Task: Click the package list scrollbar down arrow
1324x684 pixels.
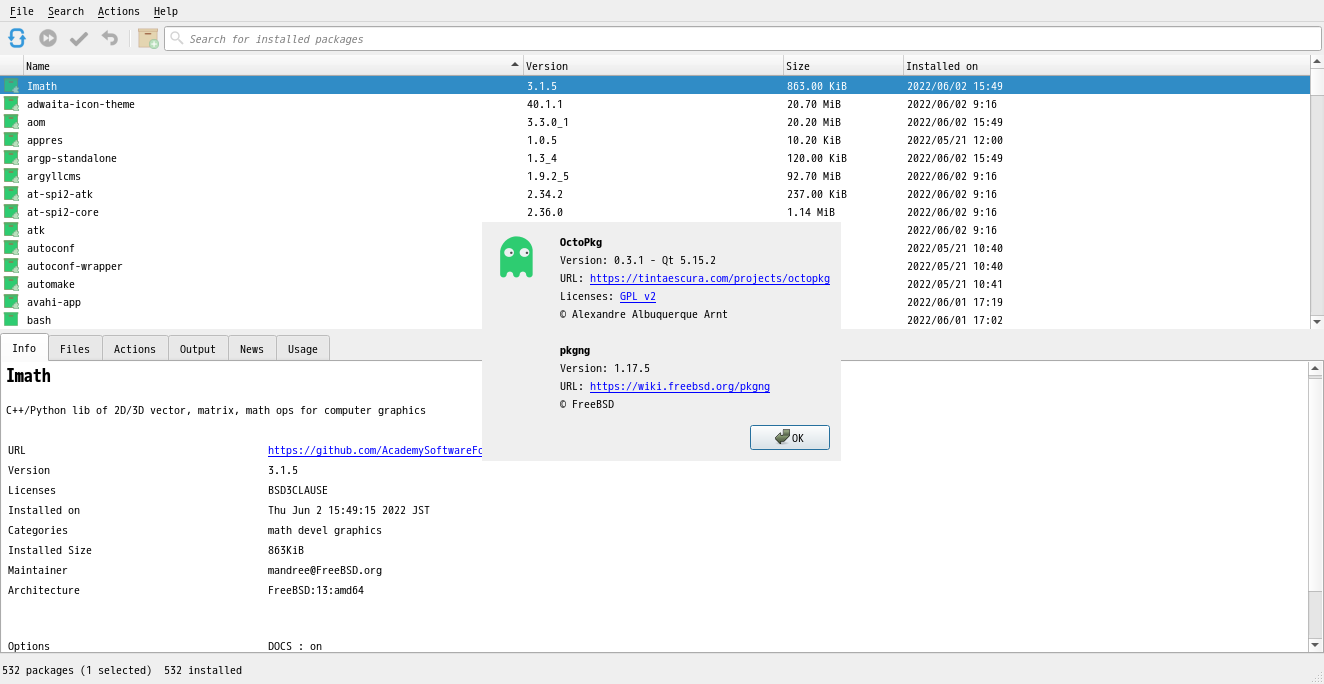Action: click(x=1317, y=322)
